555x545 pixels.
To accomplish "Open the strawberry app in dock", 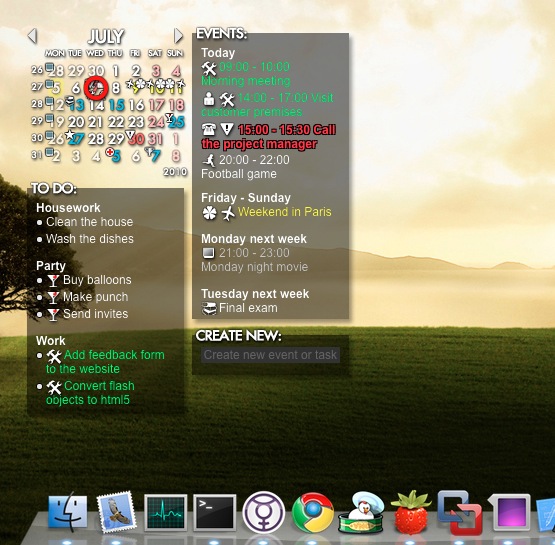I will [x=411, y=512].
